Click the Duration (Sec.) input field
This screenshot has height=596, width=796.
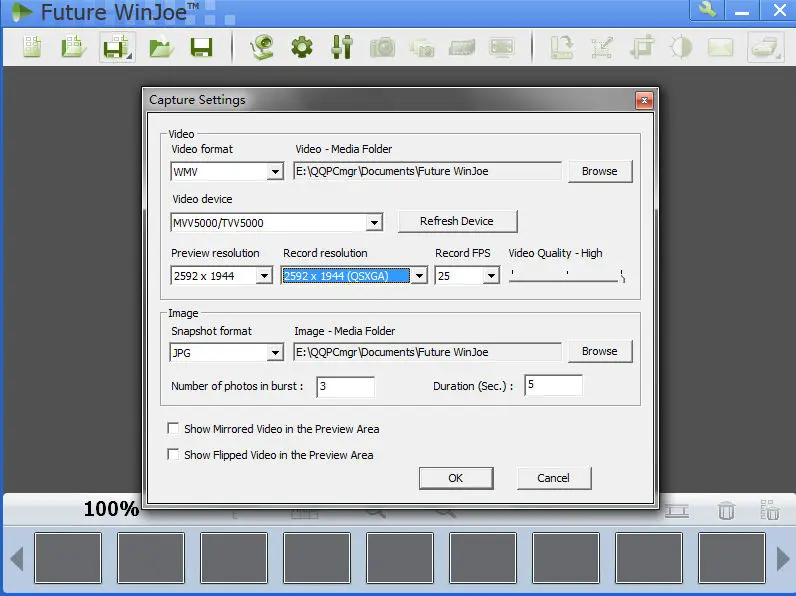[553, 385]
